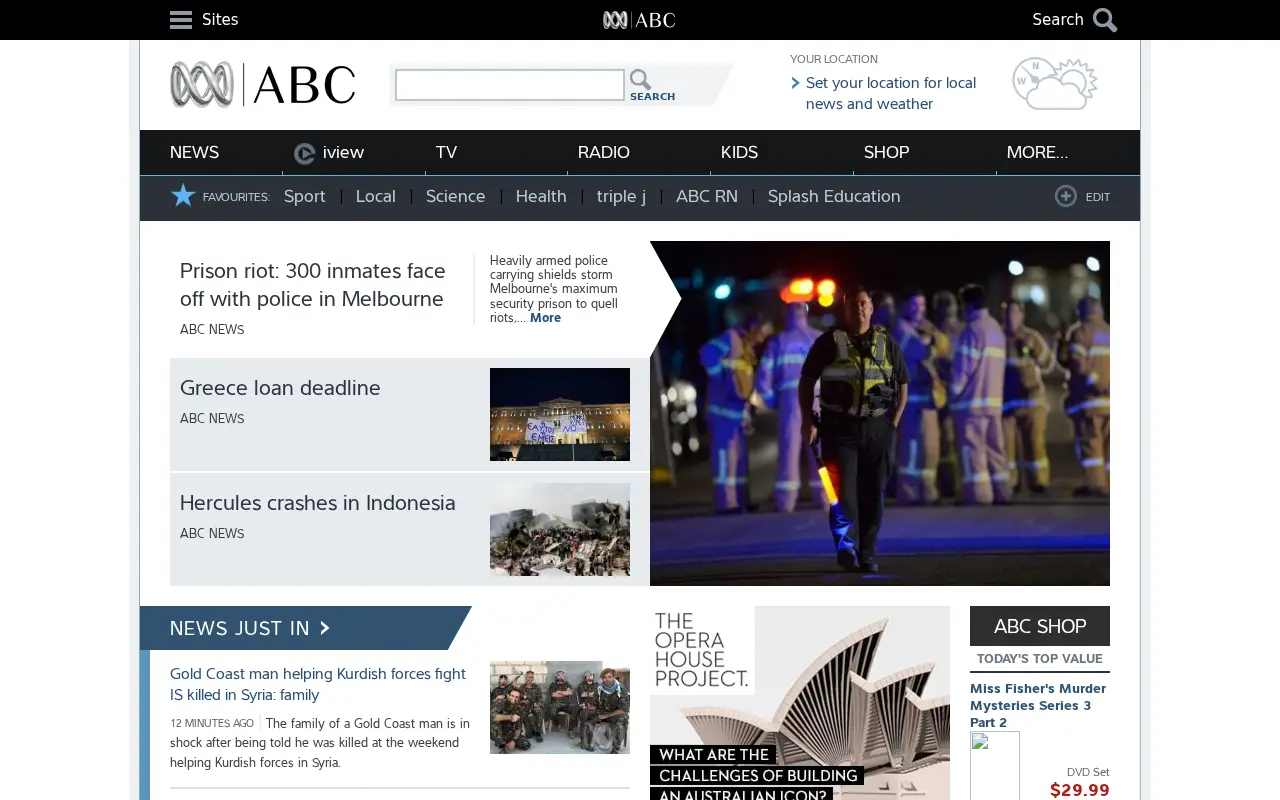
Task: Open the Science favourite link
Action: [456, 196]
